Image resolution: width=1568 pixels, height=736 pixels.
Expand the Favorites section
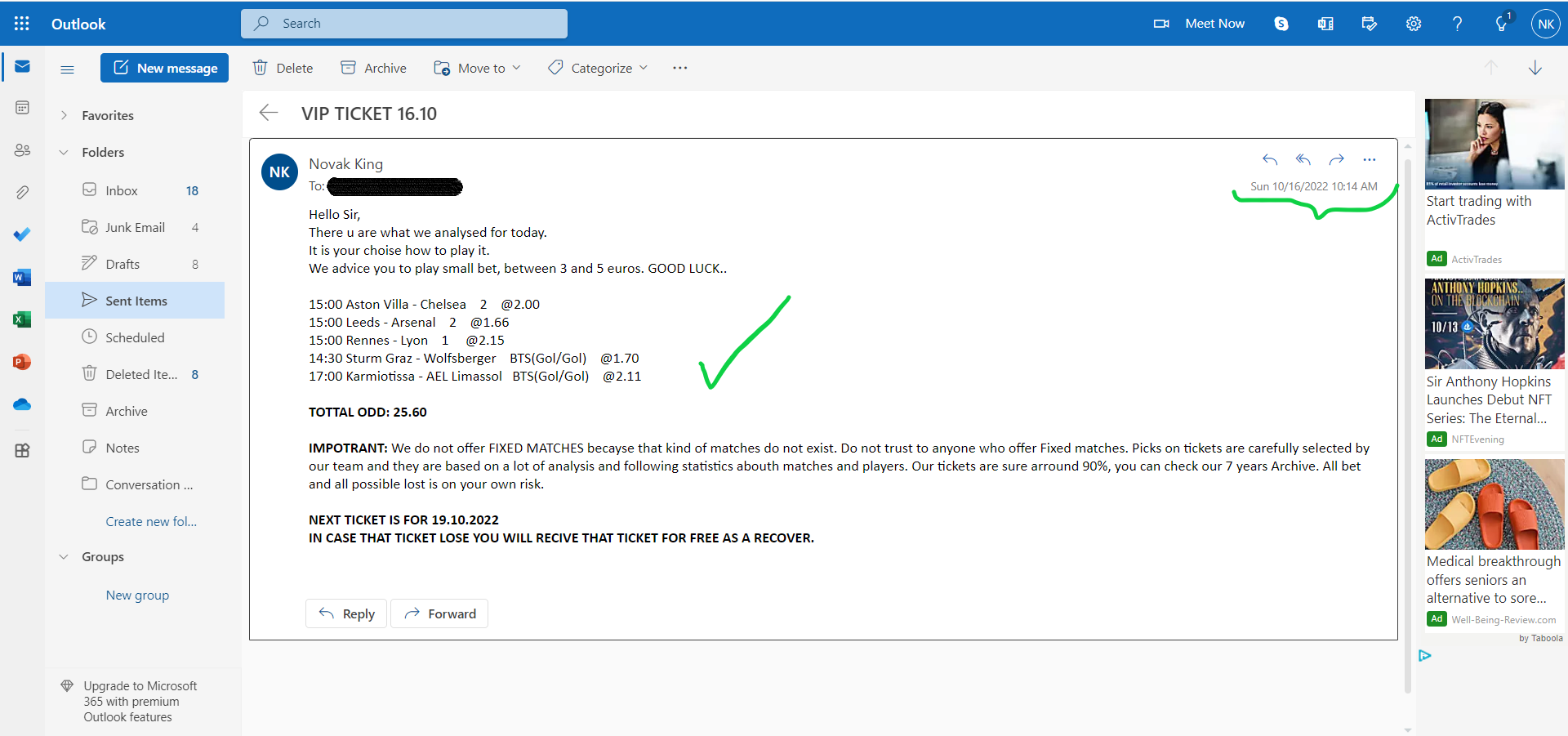[x=64, y=115]
